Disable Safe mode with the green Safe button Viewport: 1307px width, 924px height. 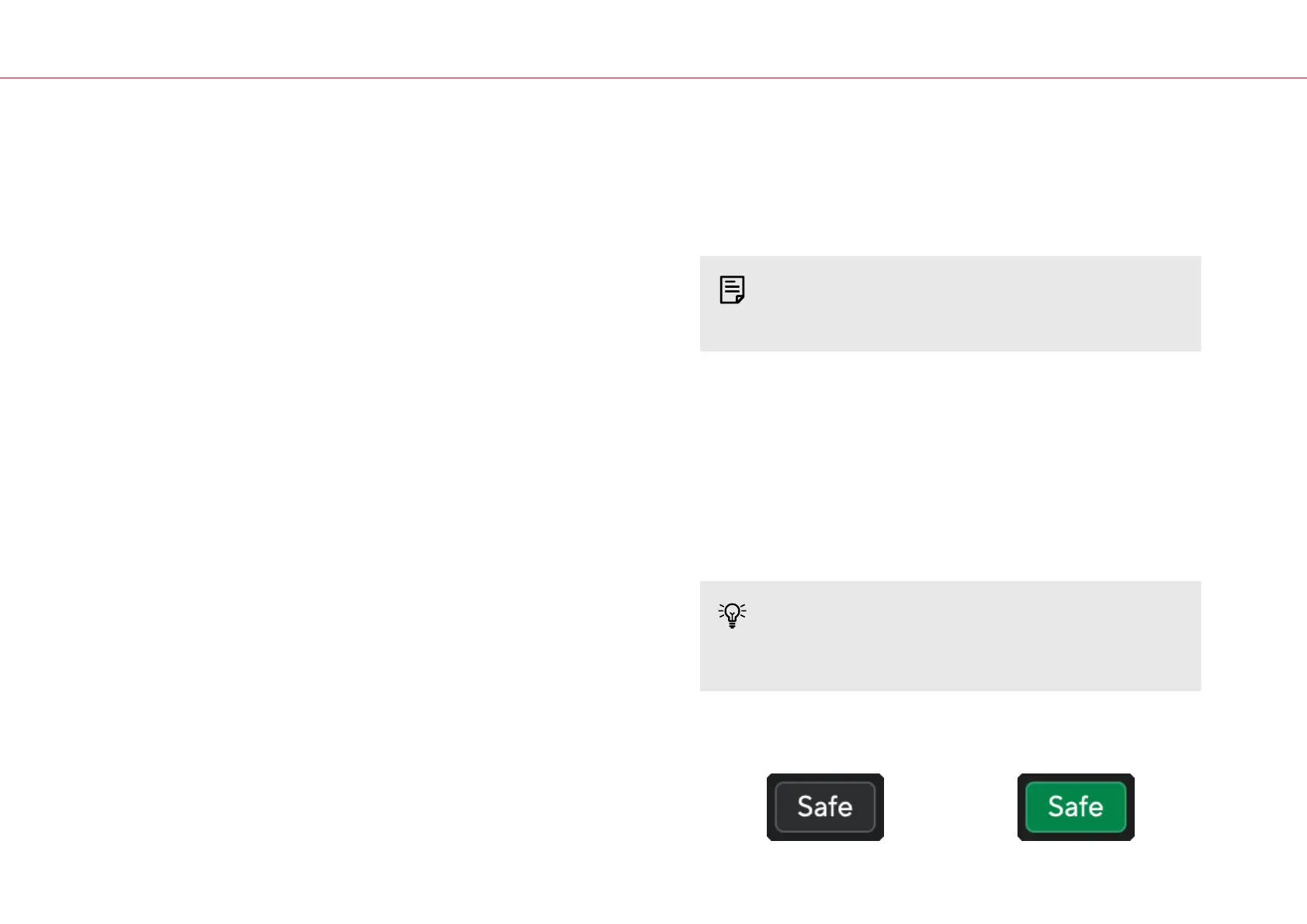(1076, 807)
